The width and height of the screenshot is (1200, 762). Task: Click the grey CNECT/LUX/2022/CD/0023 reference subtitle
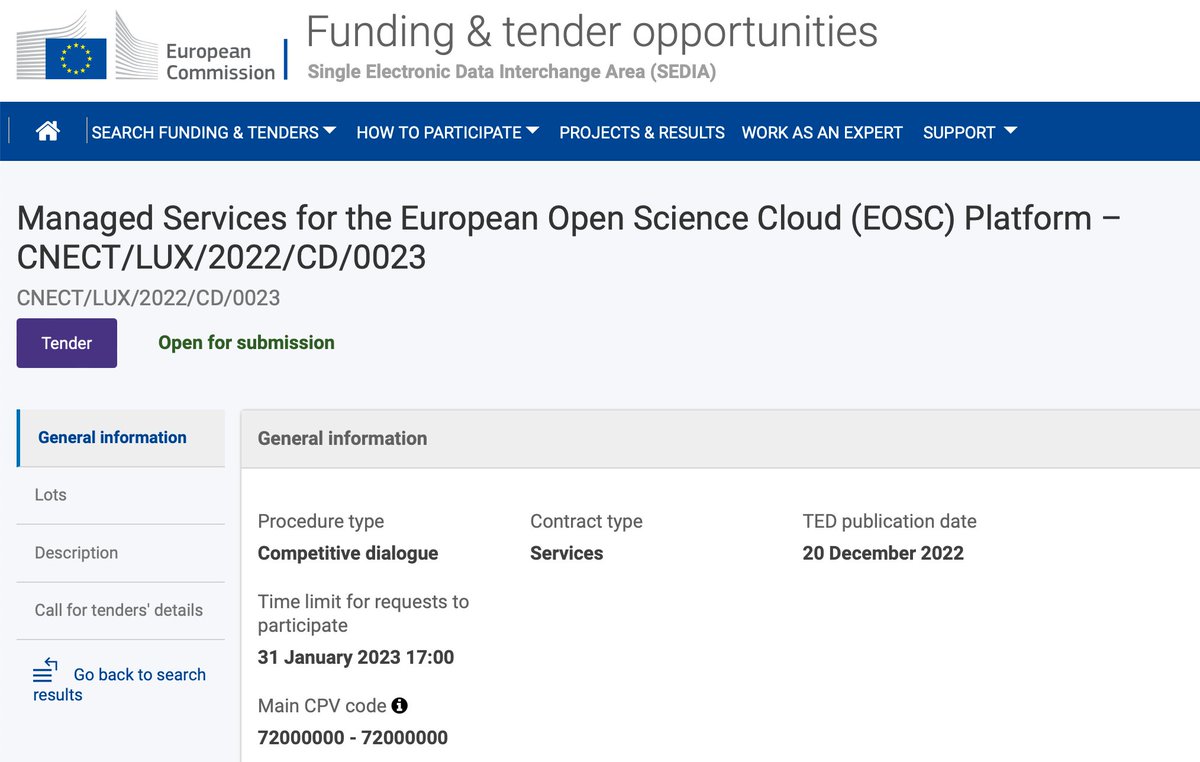click(x=148, y=298)
